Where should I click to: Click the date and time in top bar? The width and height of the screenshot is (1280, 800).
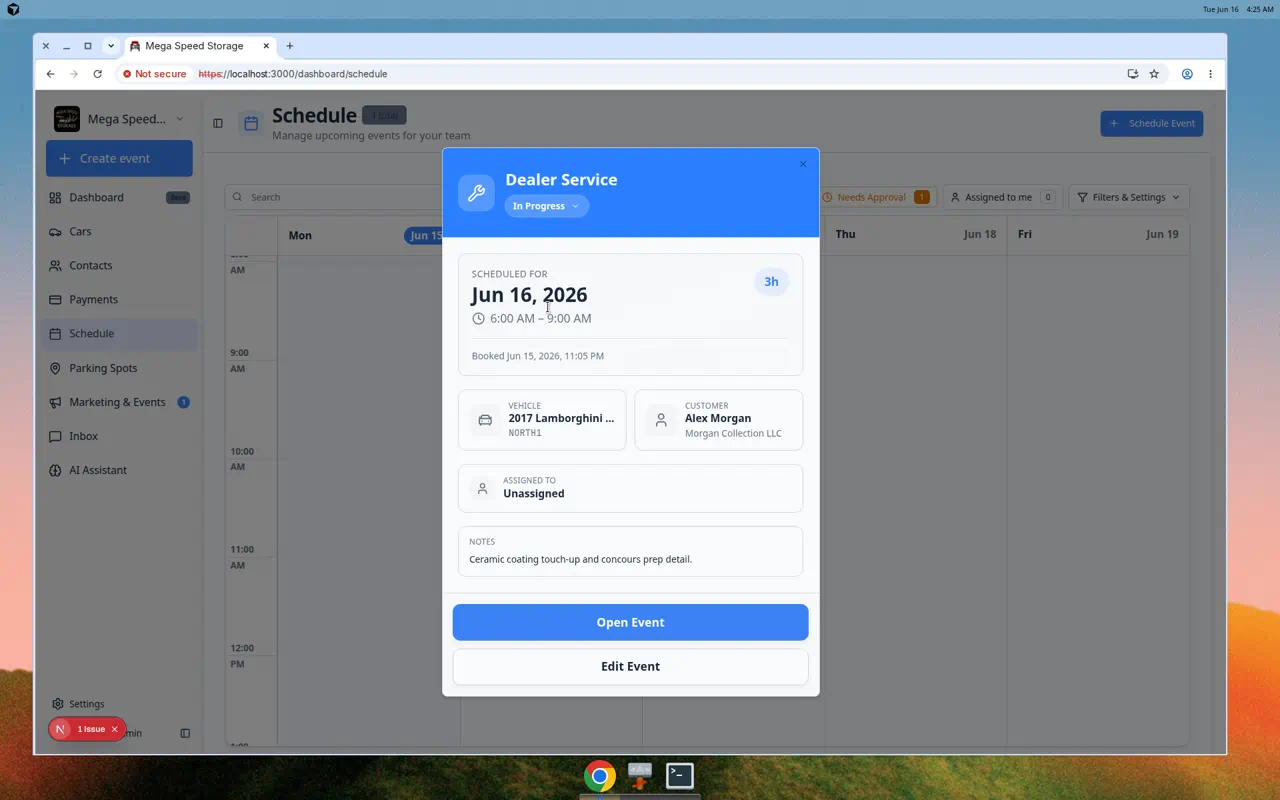(1238, 9)
